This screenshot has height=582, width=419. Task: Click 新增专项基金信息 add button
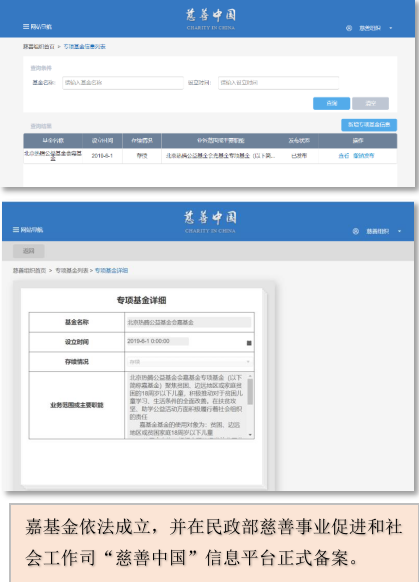coord(369,125)
